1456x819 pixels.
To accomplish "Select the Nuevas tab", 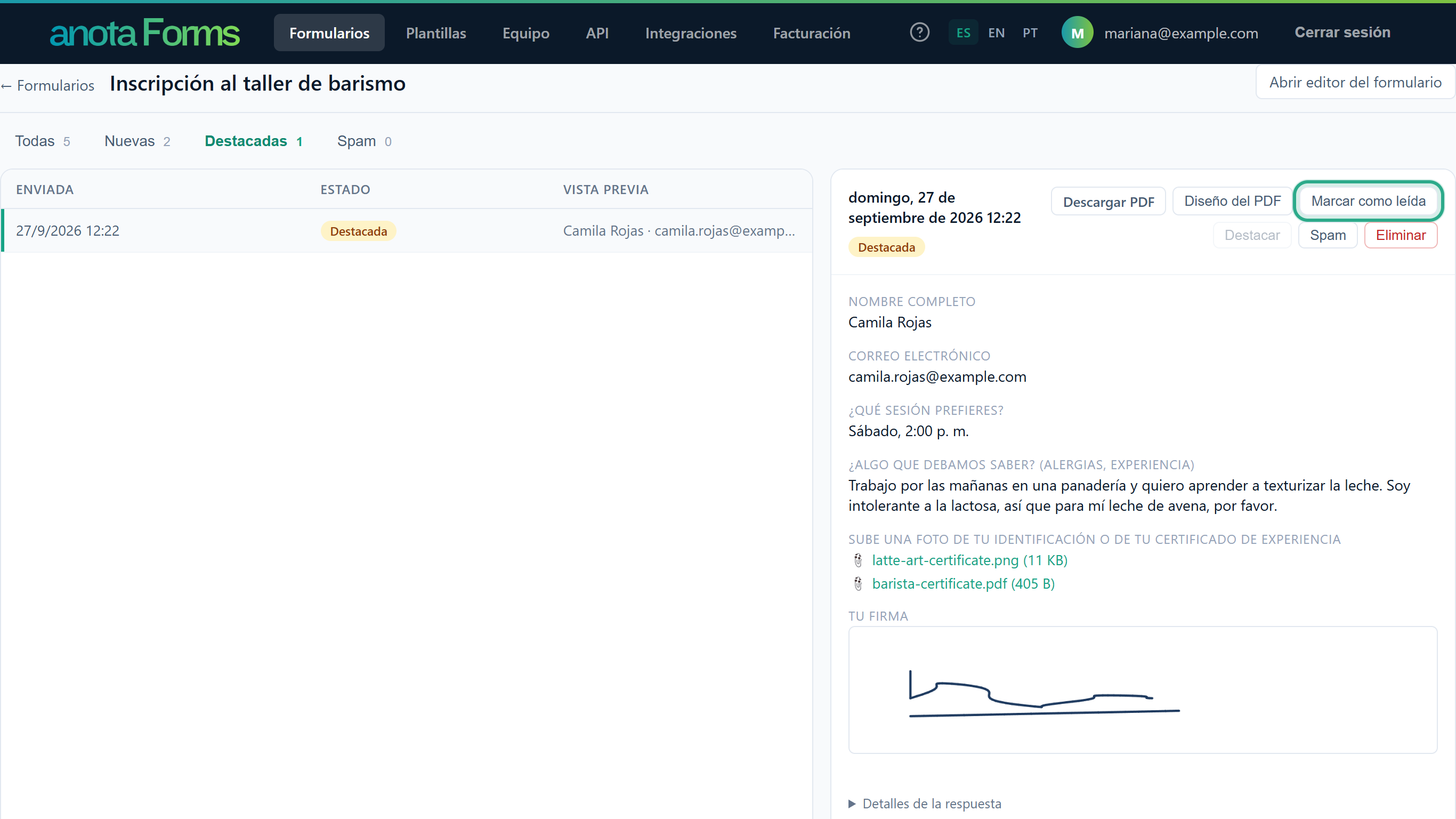I will (x=137, y=141).
